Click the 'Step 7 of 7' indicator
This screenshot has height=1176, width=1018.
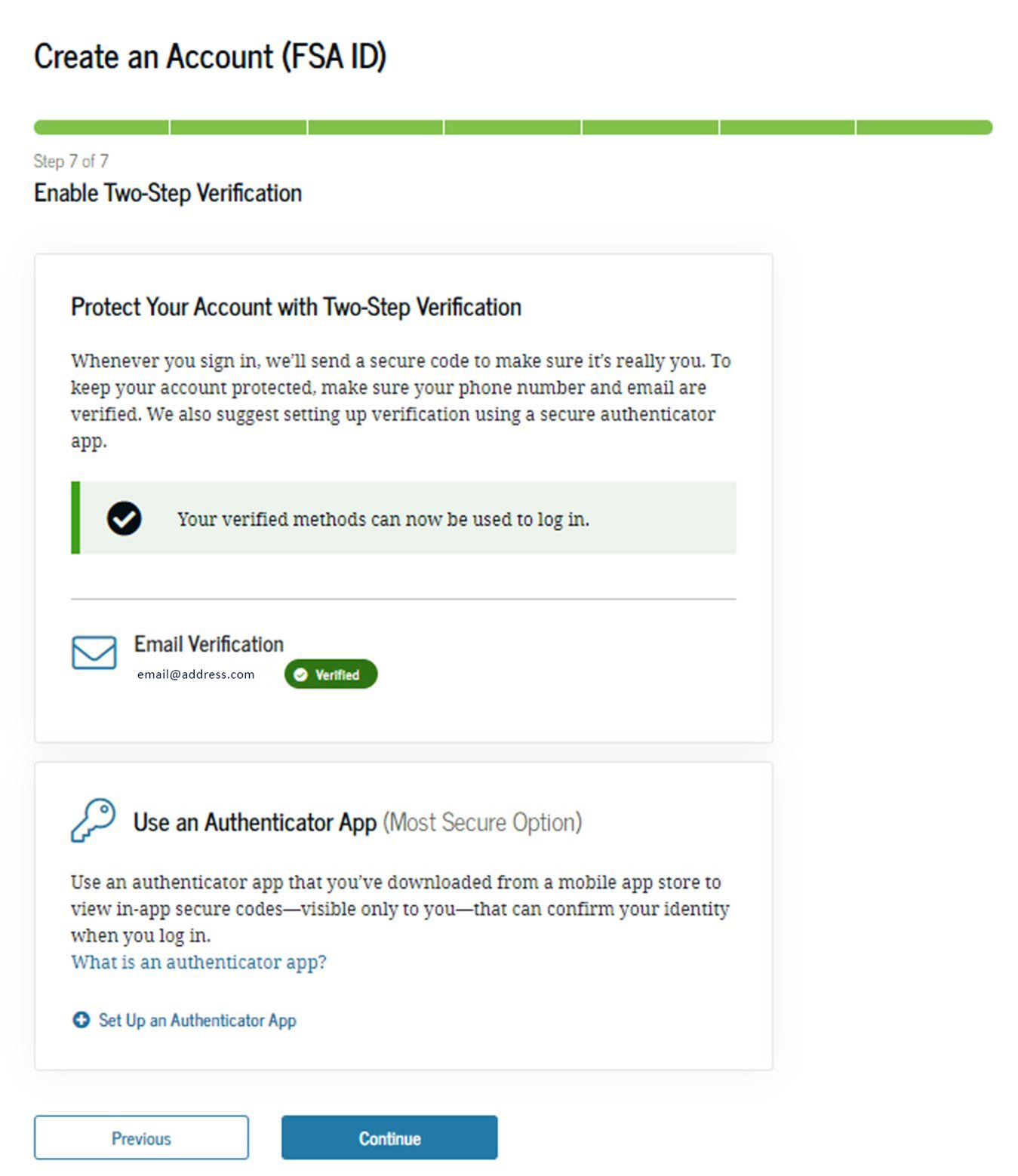coord(71,161)
